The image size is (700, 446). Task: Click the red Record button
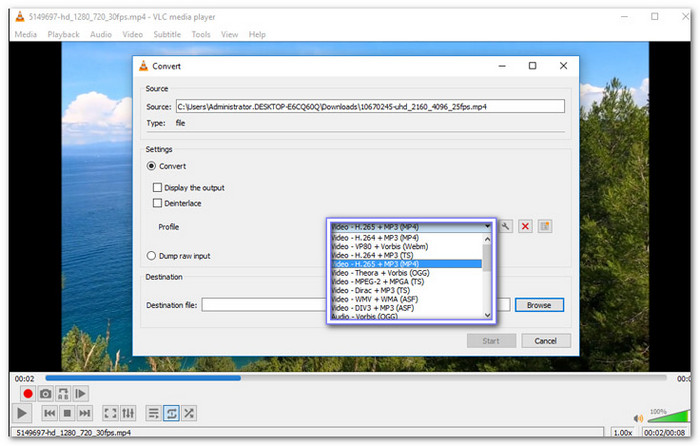(27, 394)
